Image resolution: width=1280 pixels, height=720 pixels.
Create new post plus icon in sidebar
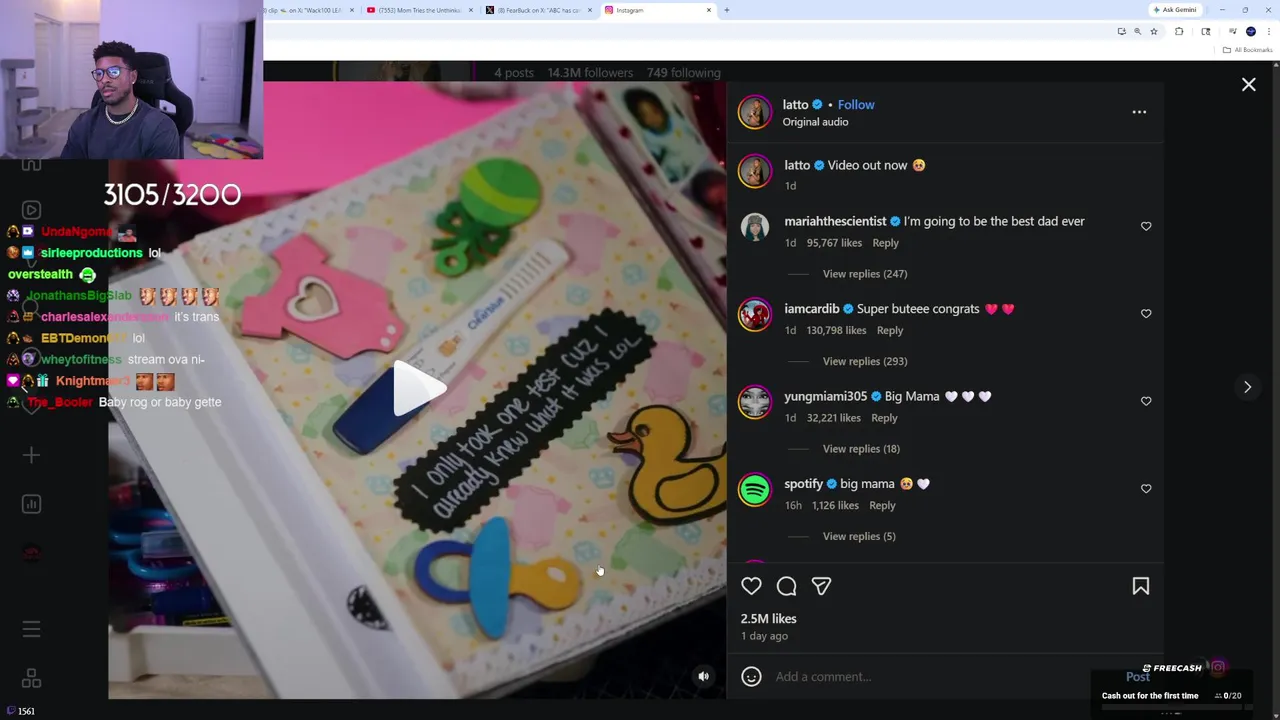click(31, 456)
